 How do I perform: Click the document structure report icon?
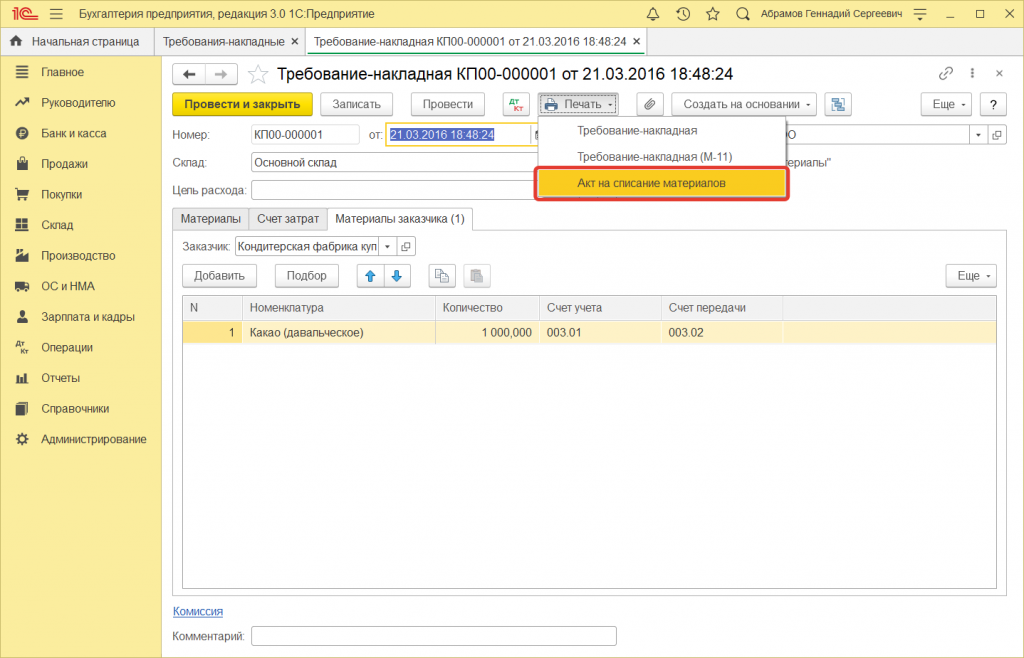click(x=838, y=104)
